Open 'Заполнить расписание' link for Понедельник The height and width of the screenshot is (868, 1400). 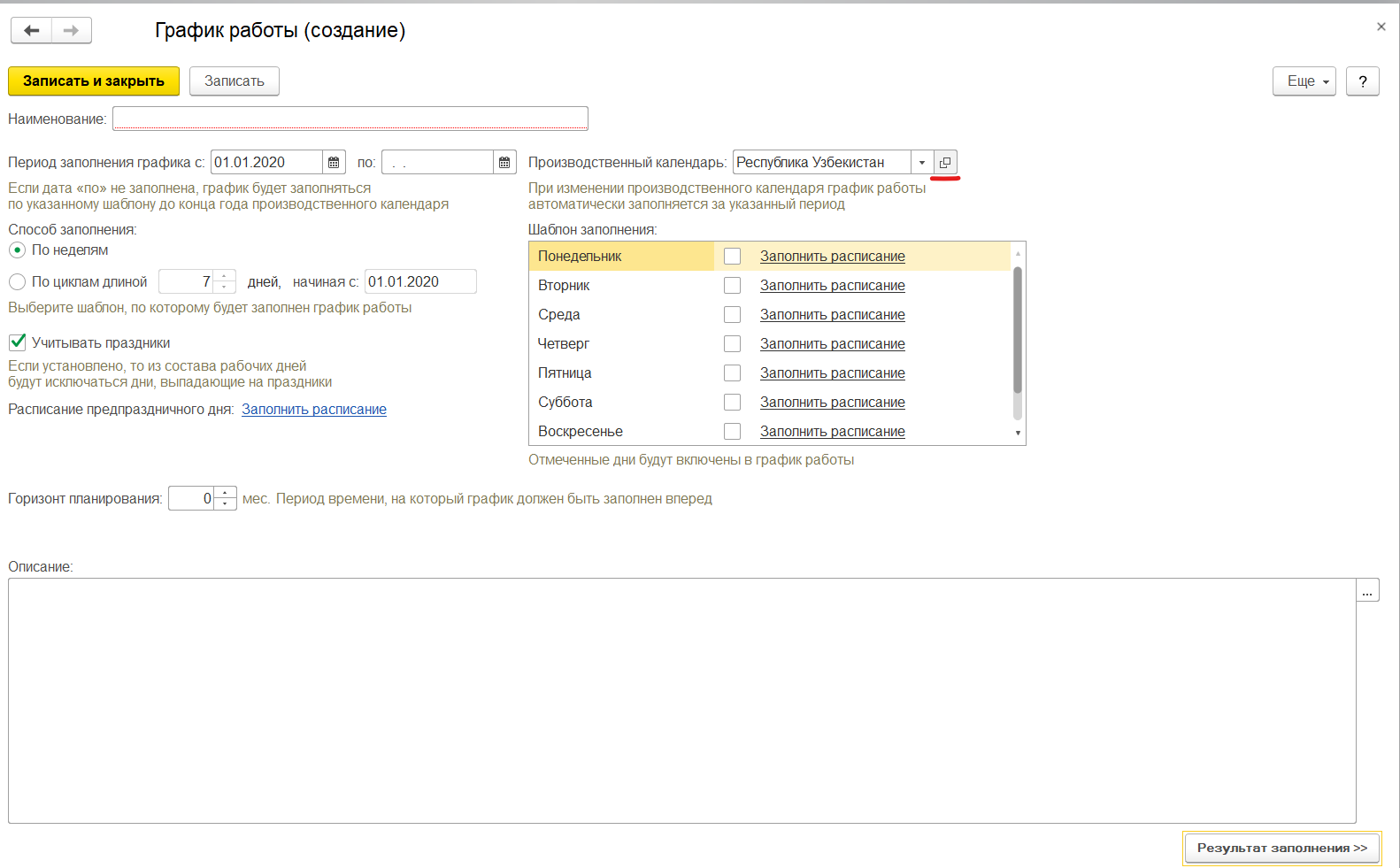pos(833,257)
